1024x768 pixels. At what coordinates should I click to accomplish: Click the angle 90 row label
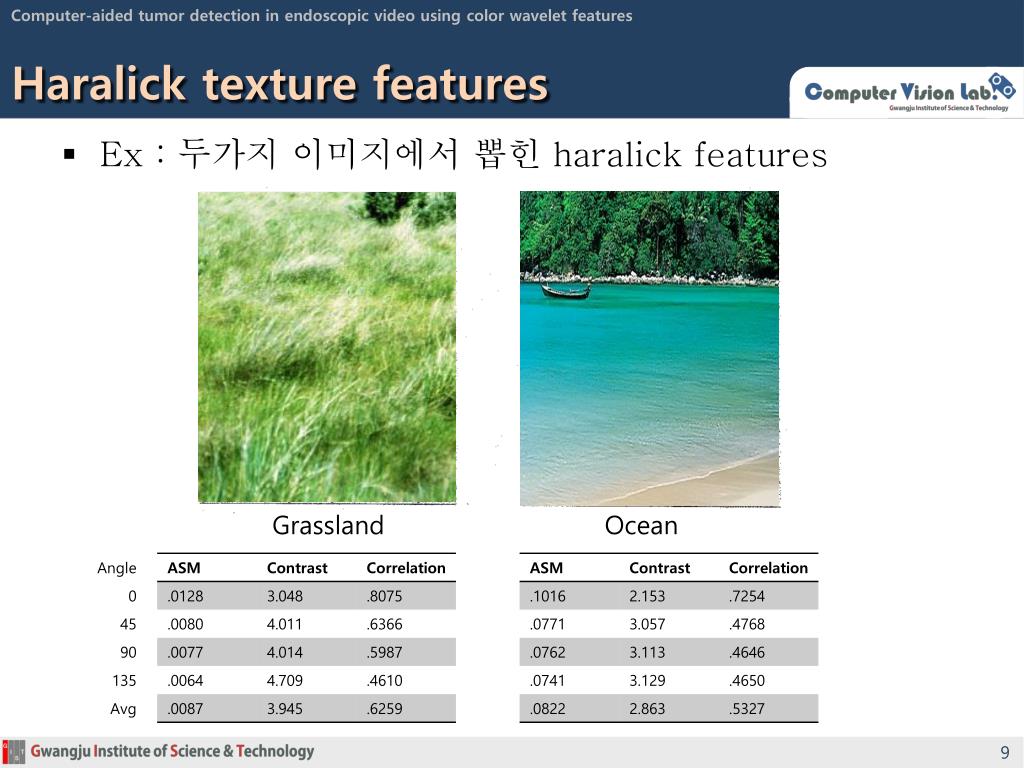coord(128,652)
